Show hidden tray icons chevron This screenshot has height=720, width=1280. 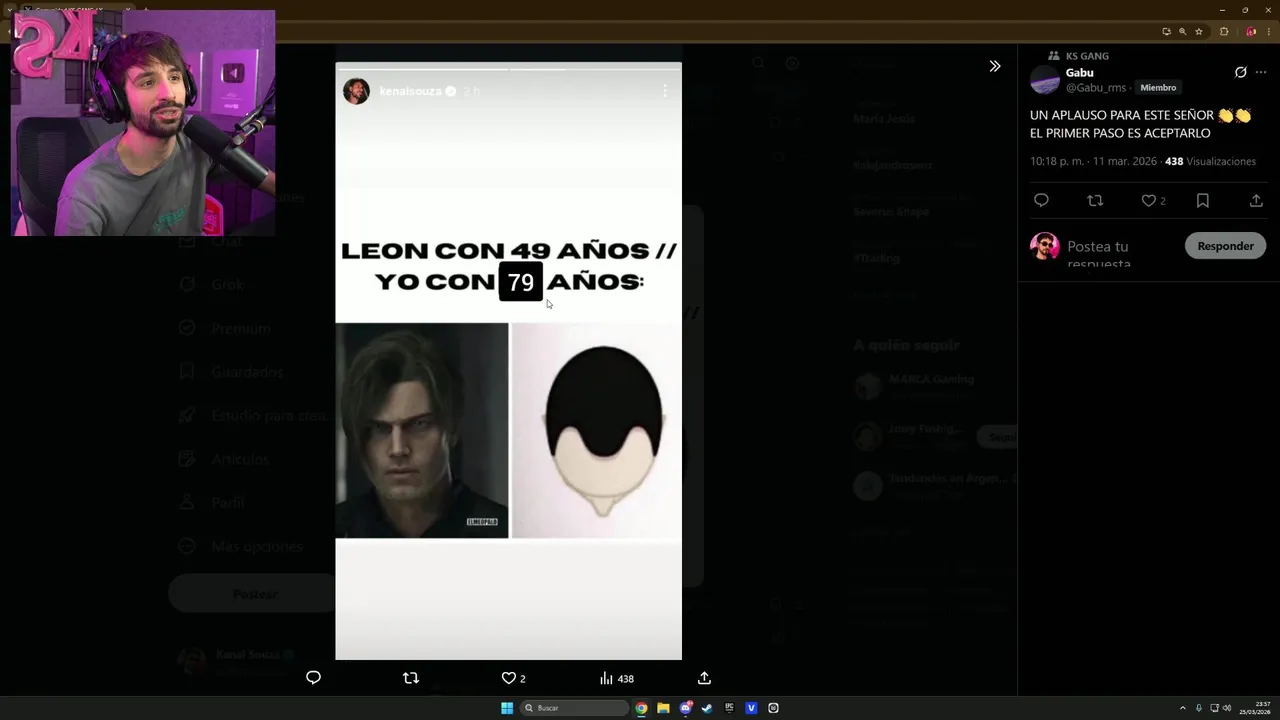click(1182, 708)
